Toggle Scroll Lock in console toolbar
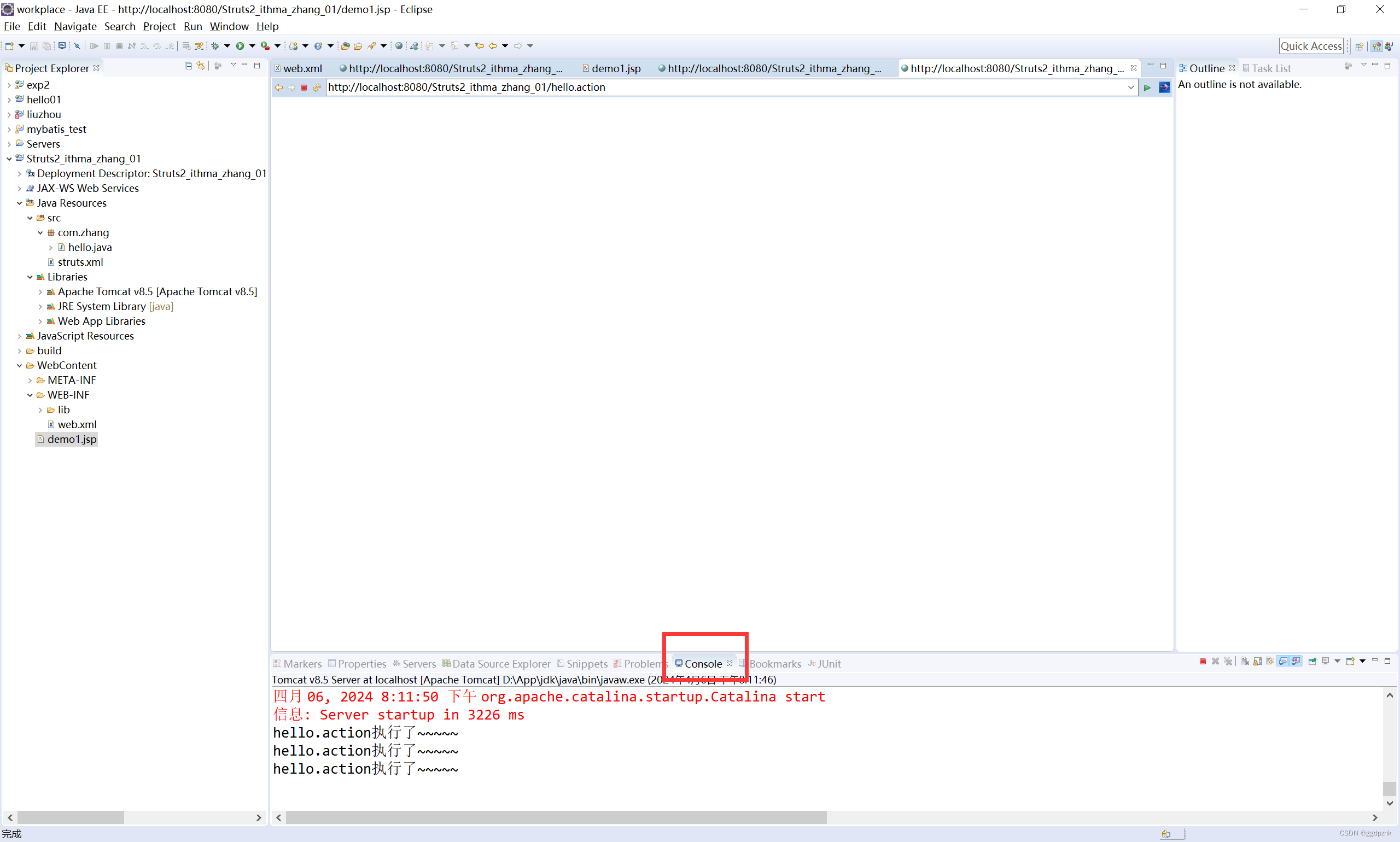 click(x=1258, y=661)
